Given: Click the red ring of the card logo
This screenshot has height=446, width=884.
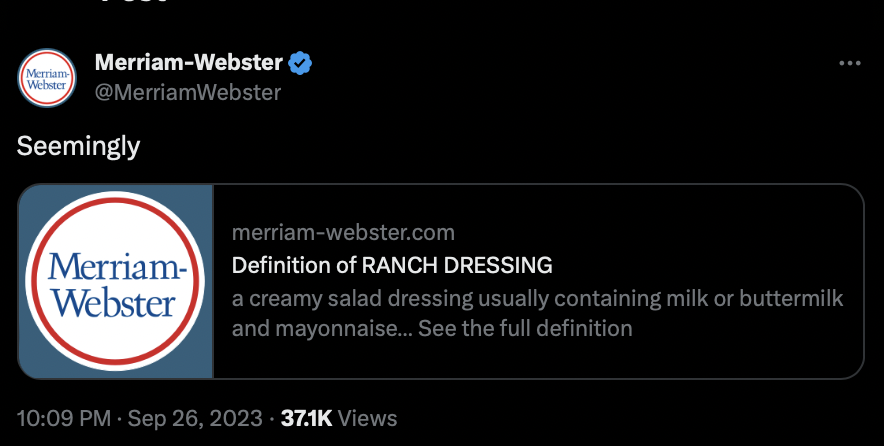Looking at the screenshot, I should (x=115, y=198).
